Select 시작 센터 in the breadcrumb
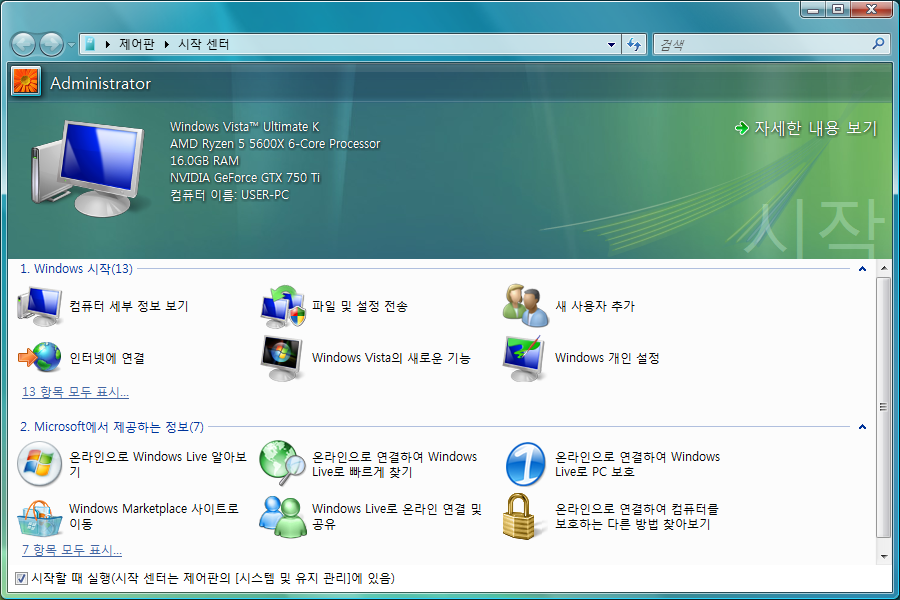The height and width of the screenshot is (600, 900). pyautogui.click(x=204, y=44)
